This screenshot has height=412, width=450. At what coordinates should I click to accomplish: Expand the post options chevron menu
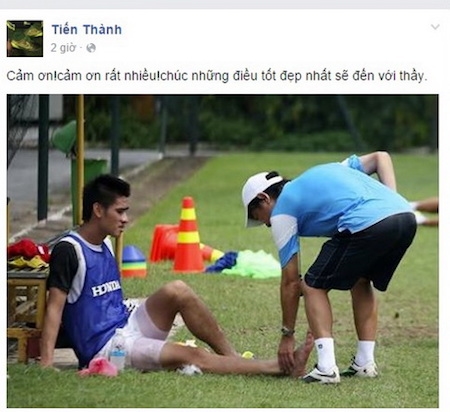435,27
